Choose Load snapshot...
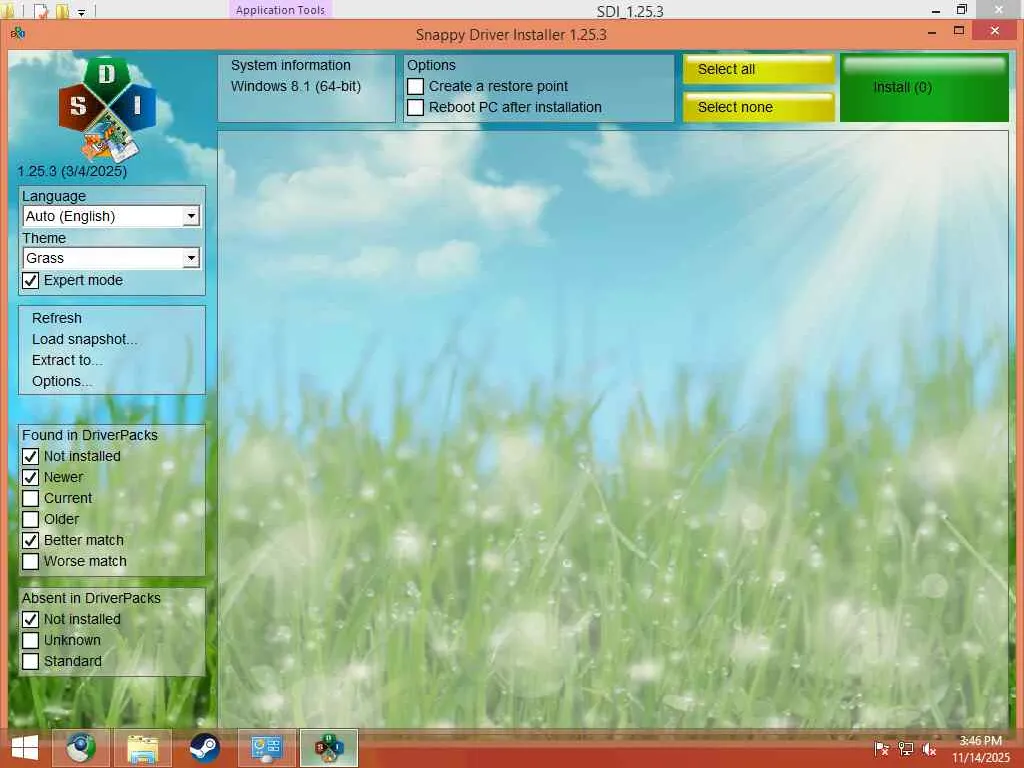The width and height of the screenshot is (1024, 768). pyautogui.click(x=85, y=339)
